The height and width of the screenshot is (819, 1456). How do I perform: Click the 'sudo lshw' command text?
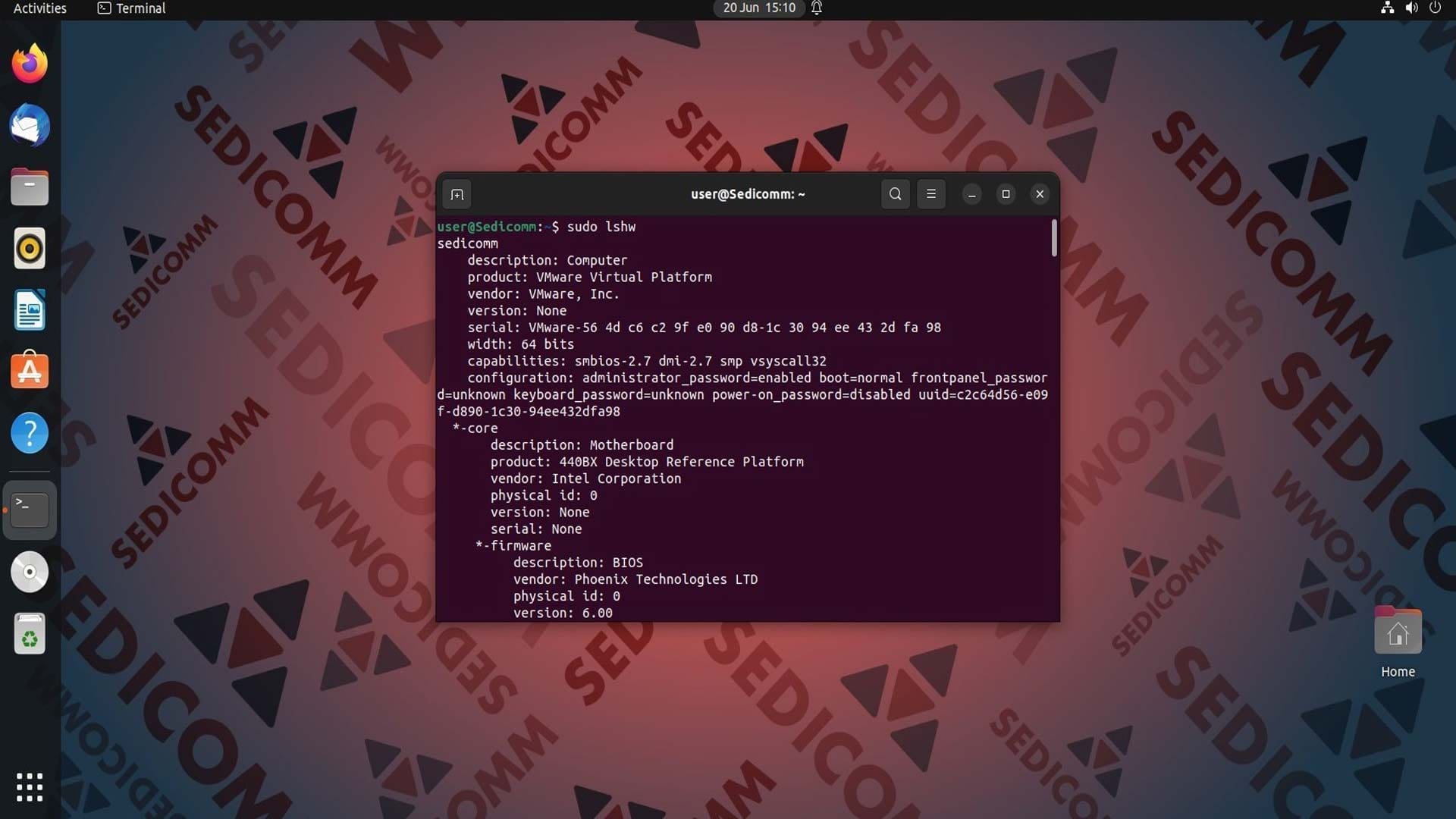pos(601,227)
